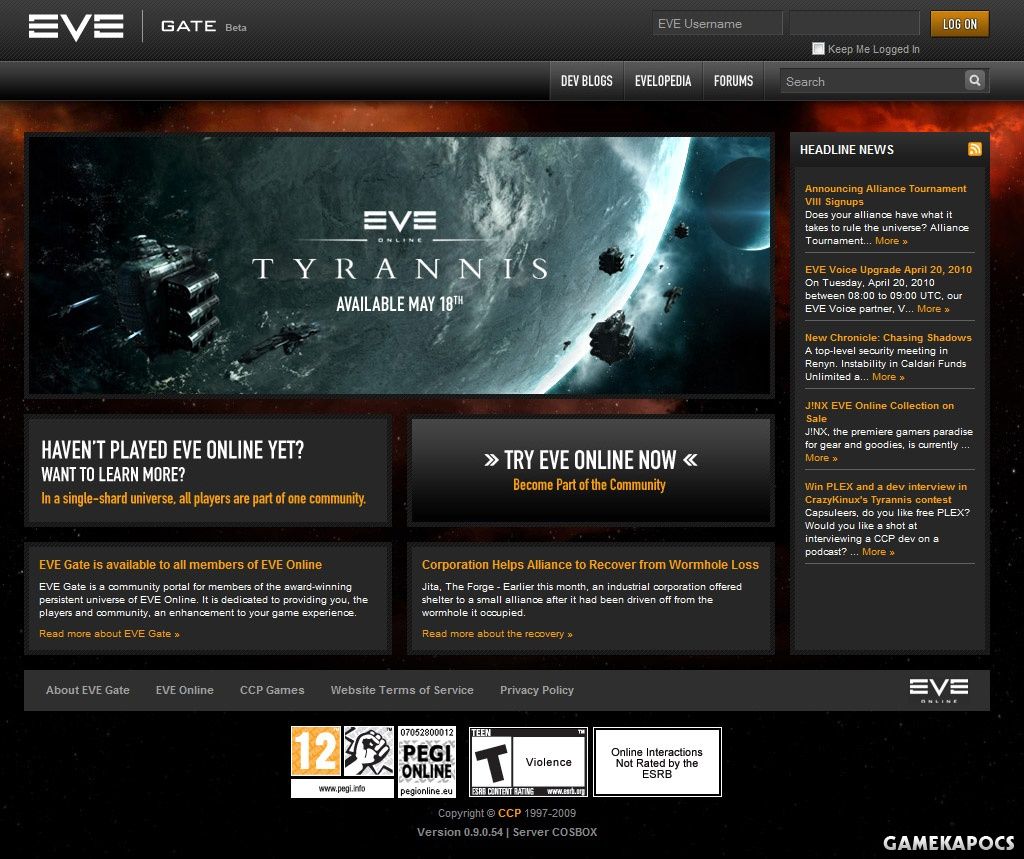Open the Headline News RSS feed icon
Viewport: 1024px width, 859px height.
(x=974, y=149)
